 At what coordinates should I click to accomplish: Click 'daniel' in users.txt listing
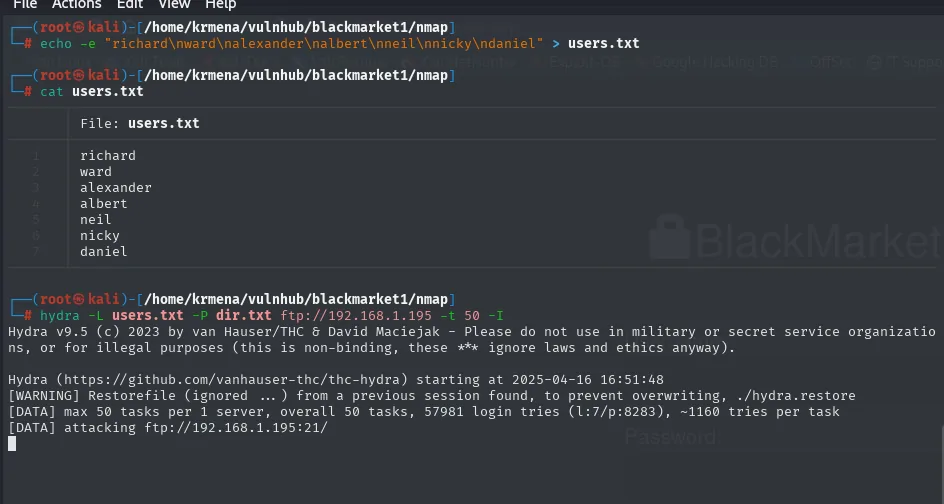(x=104, y=251)
